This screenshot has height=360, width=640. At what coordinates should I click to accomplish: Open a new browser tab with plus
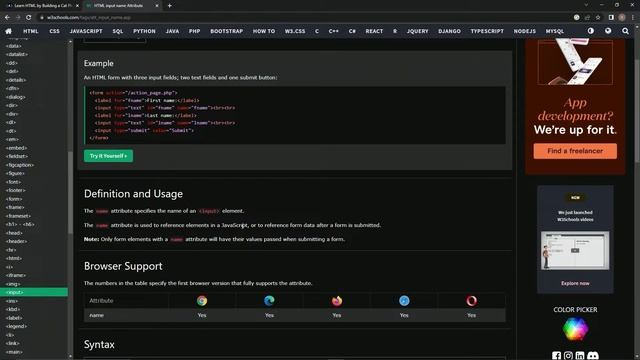tap(169, 6)
